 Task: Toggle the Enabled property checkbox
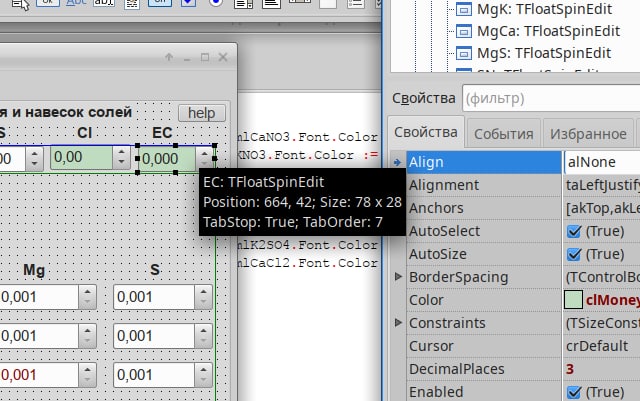point(574,392)
